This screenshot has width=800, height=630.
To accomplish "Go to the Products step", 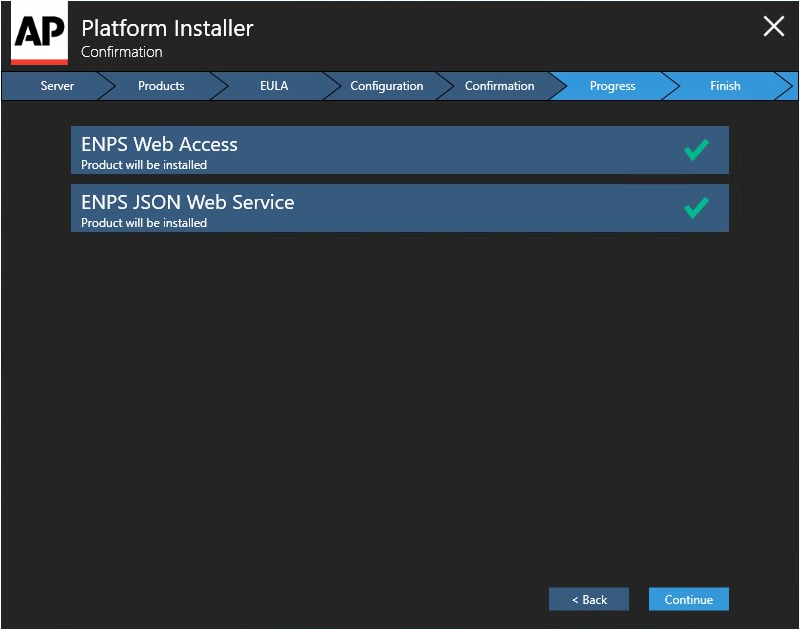I will tap(161, 86).
